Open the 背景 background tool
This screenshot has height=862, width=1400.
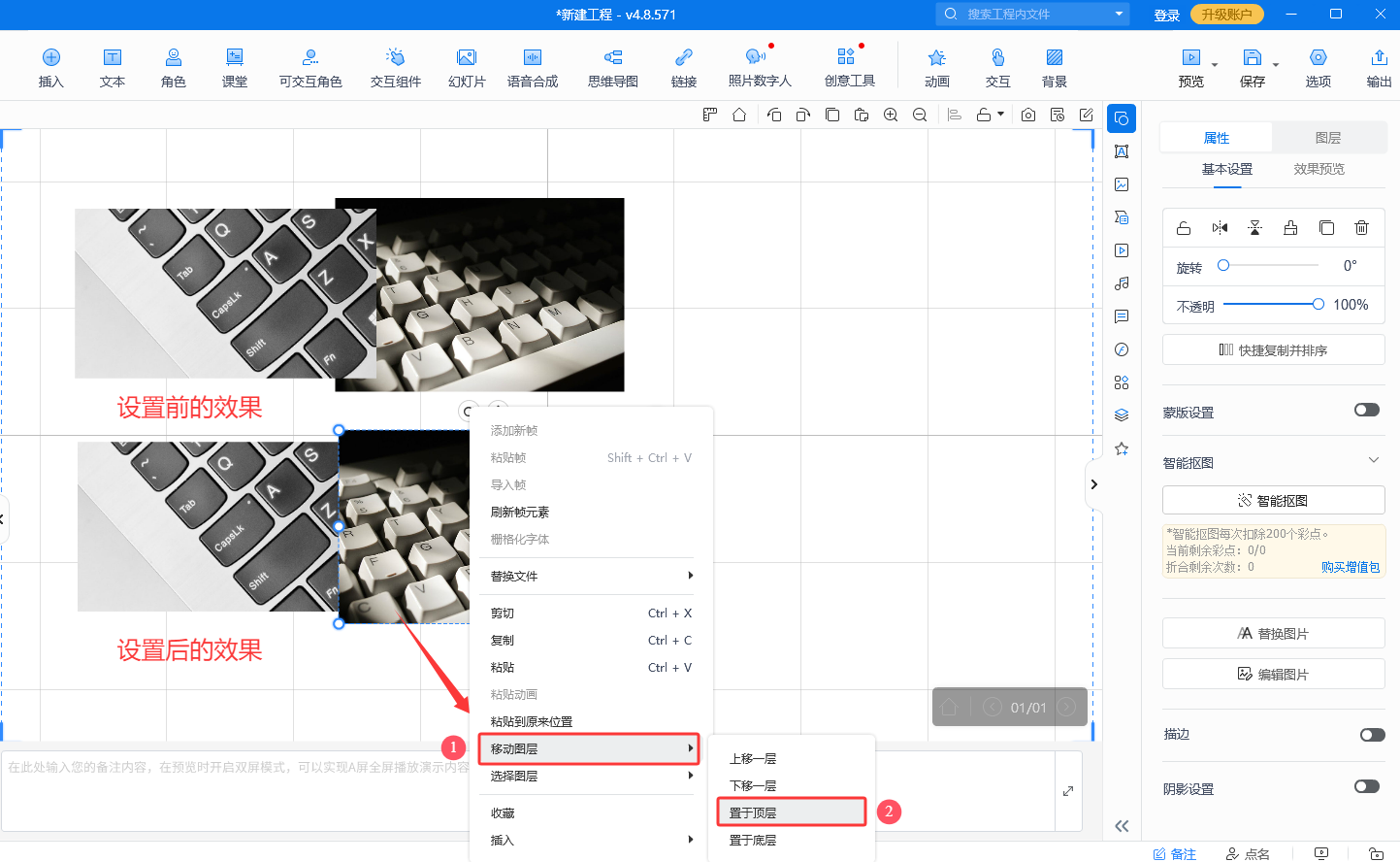pyautogui.click(x=1054, y=67)
